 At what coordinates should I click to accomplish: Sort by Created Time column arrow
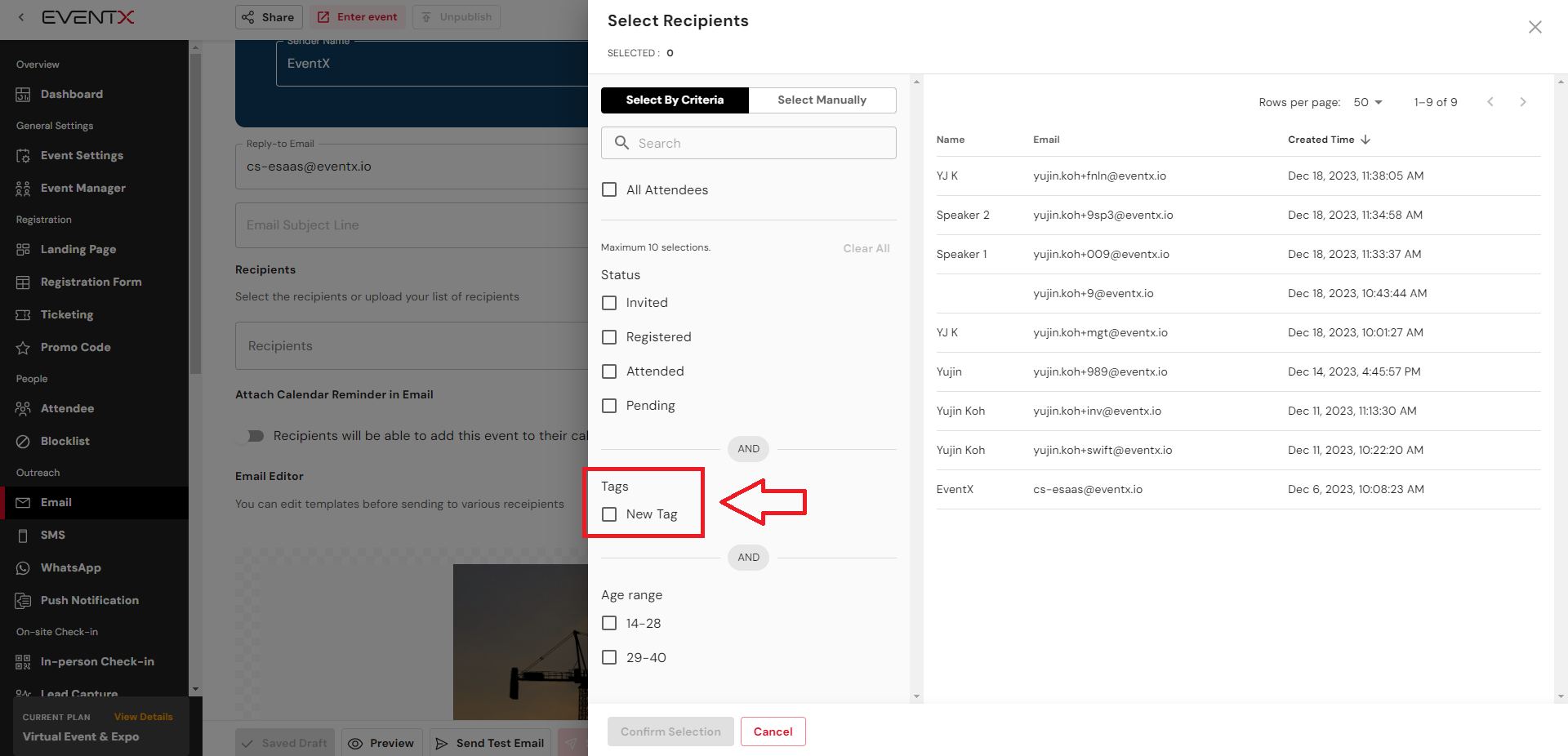[x=1365, y=140]
